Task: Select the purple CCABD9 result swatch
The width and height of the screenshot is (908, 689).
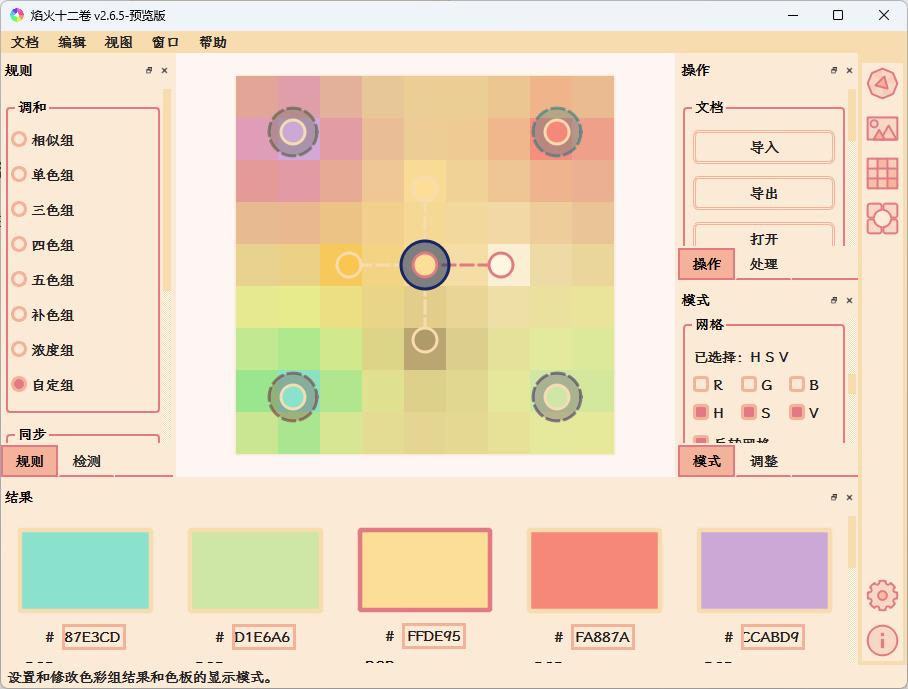Action: (764, 570)
